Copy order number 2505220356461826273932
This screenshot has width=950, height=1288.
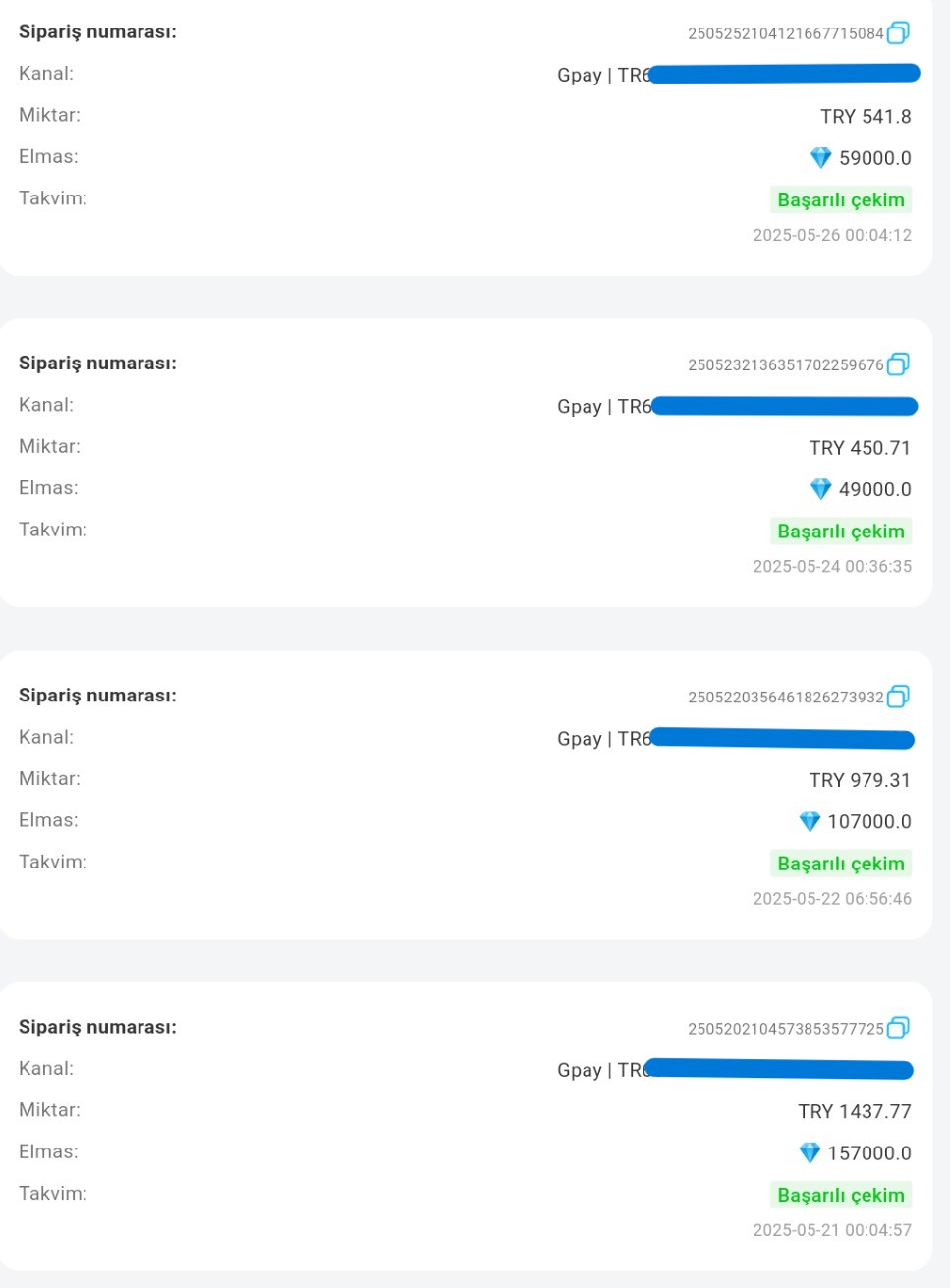coord(898,697)
